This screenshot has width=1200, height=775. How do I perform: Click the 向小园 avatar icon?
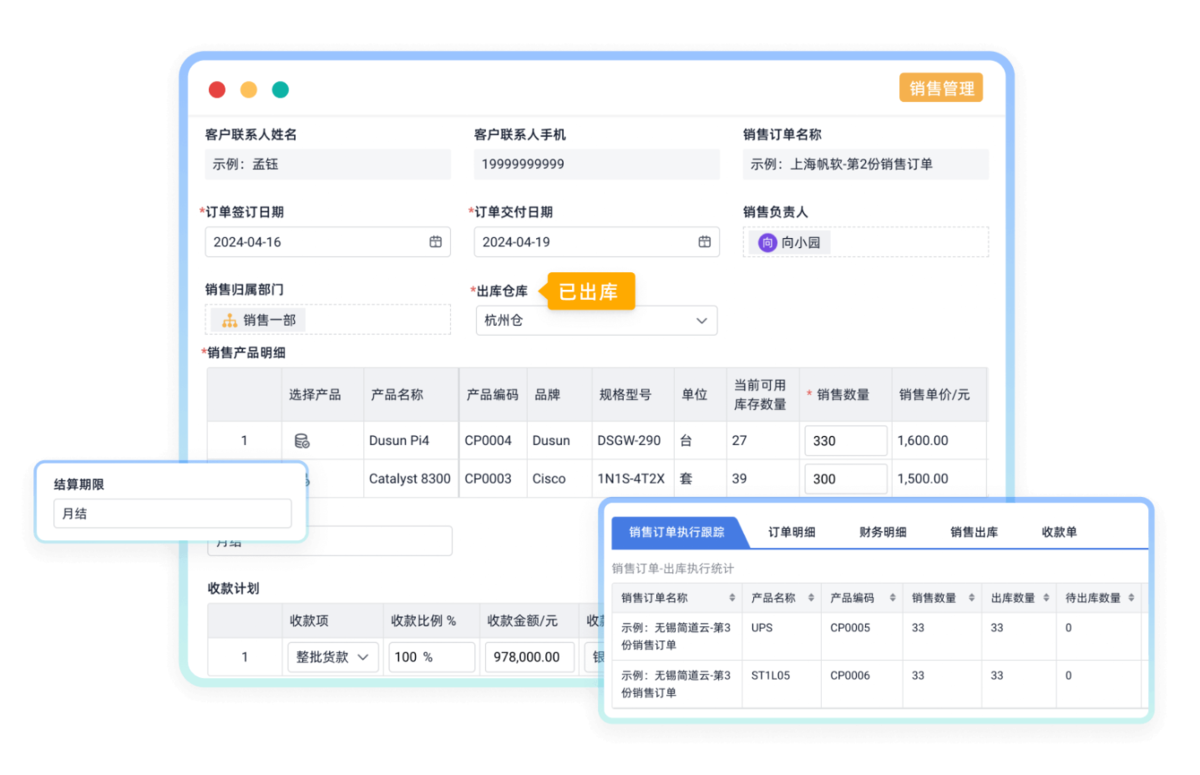[x=767, y=242]
